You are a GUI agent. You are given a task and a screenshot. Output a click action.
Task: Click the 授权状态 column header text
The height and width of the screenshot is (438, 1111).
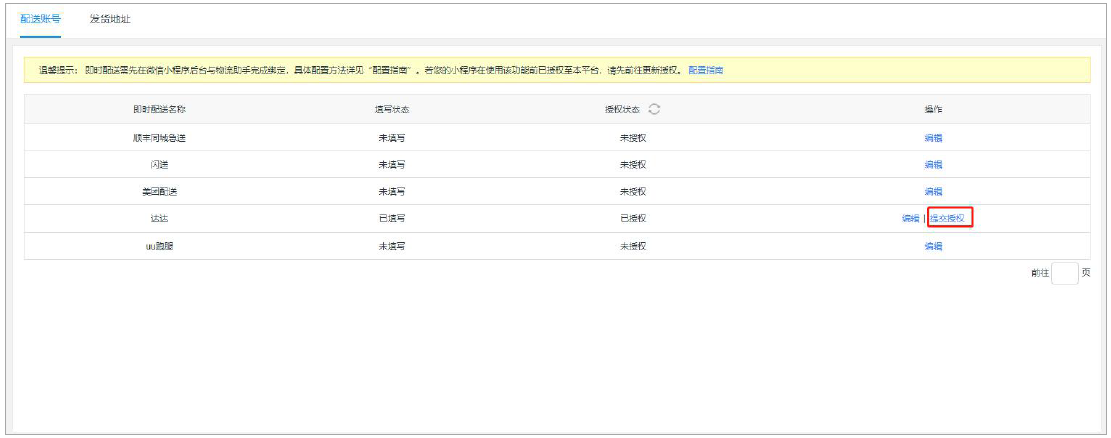pos(624,109)
